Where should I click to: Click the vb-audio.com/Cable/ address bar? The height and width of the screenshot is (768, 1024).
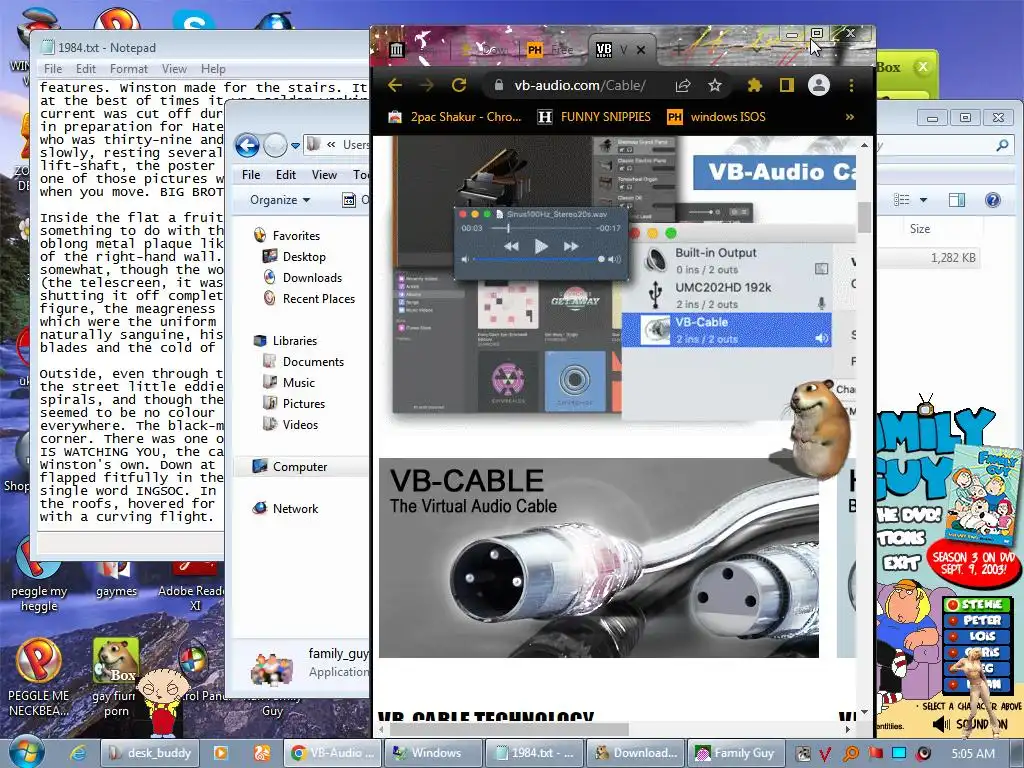point(579,85)
